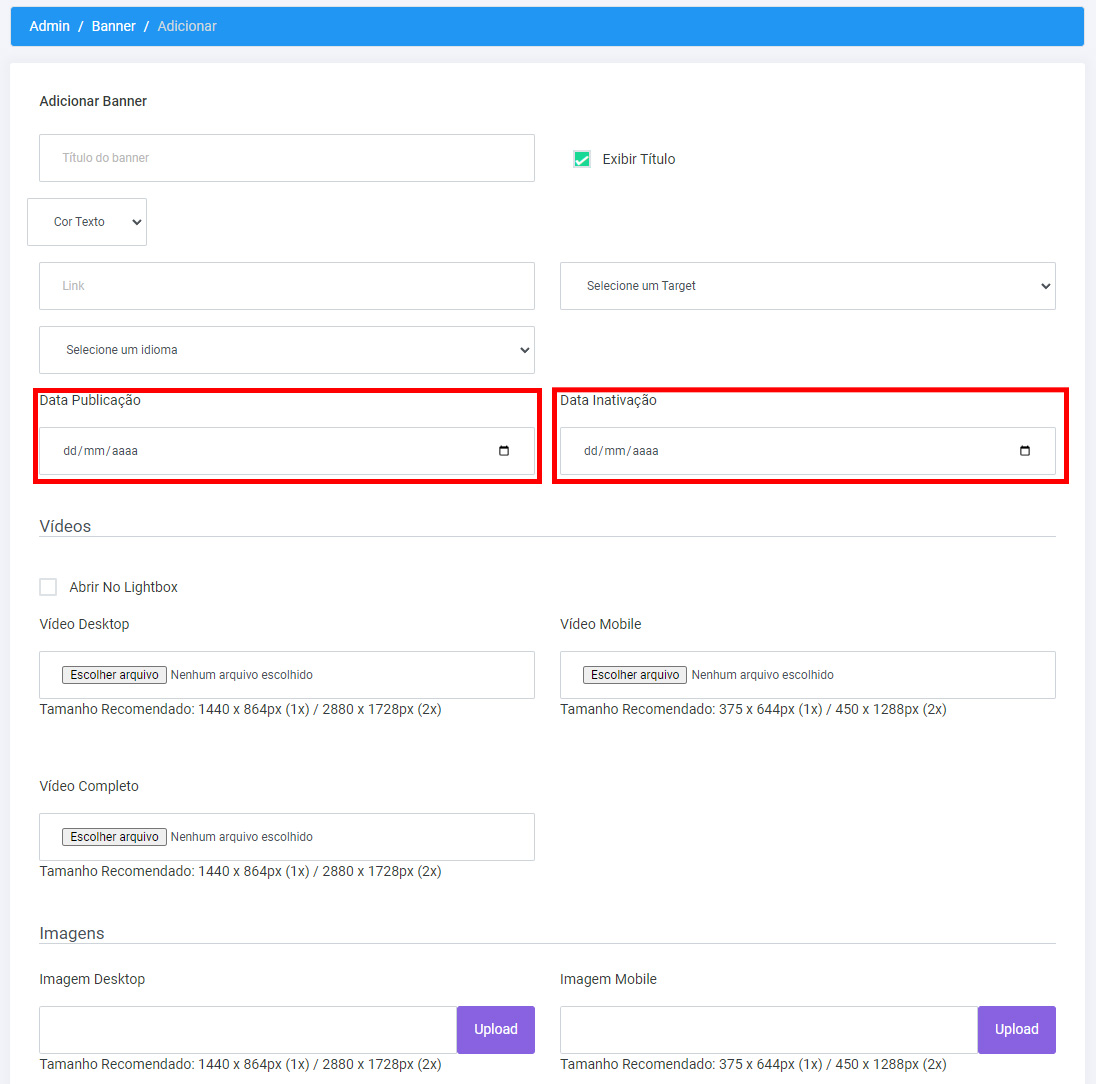Viewport: 1096px width, 1084px height.
Task: Expand the Cor Texto dropdown
Action: 87,222
